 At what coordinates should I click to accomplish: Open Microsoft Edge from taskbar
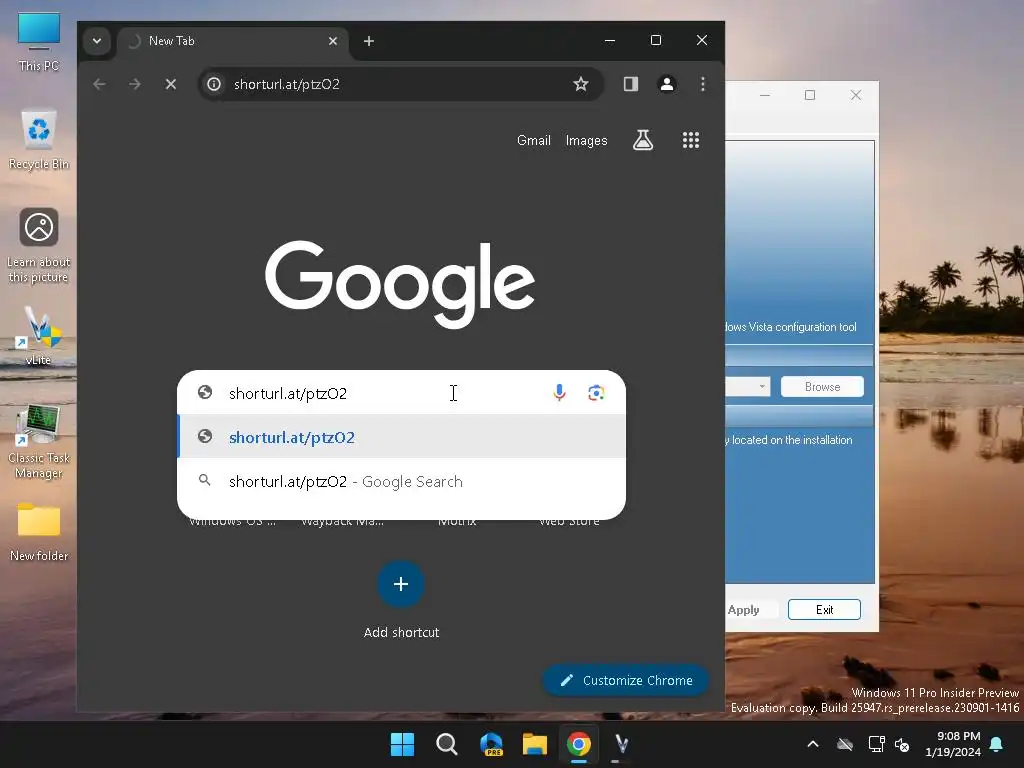pyautogui.click(x=490, y=744)
